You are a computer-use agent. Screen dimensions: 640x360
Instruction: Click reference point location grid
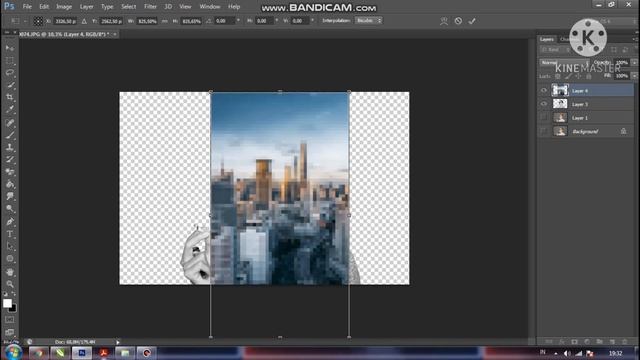coord(38,21)
